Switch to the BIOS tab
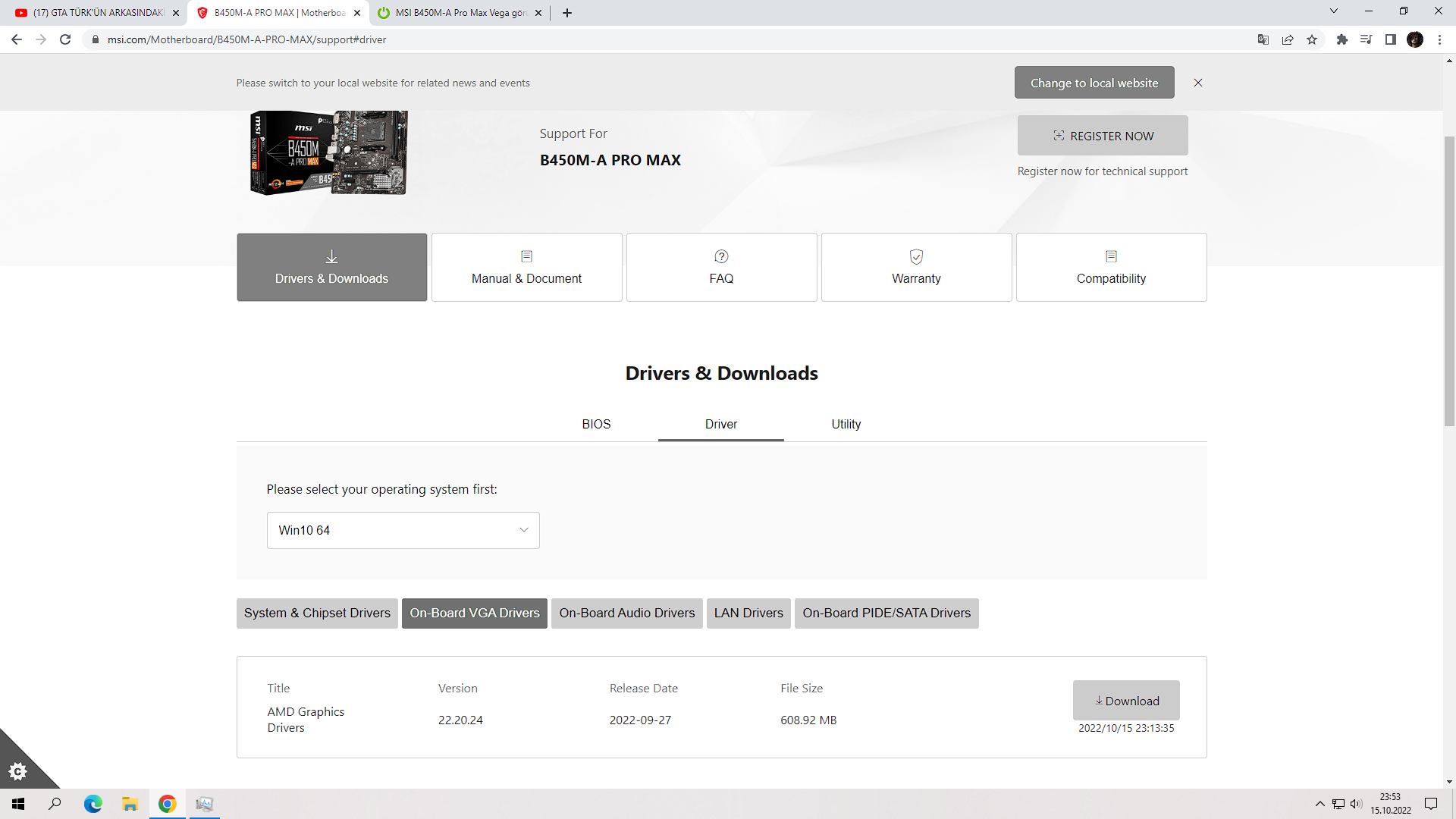 click(596, 424)
